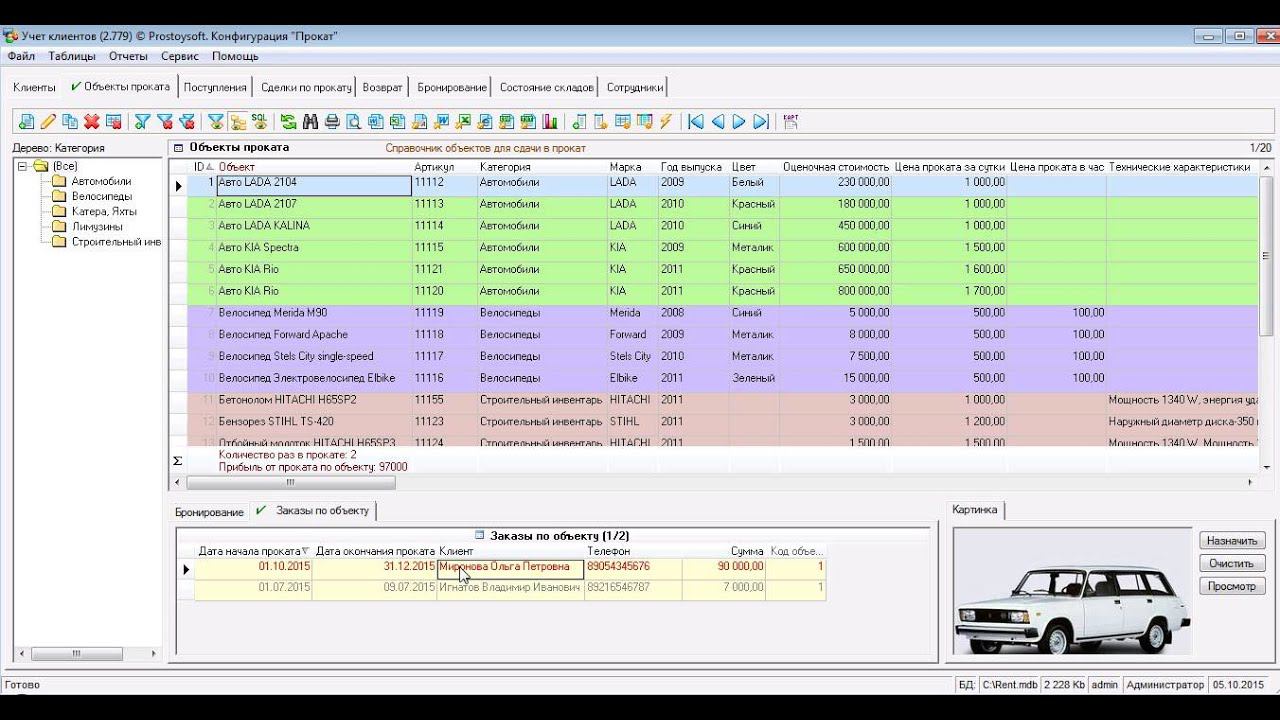Toggle the tree view toolbar button
This screenshot has width=1280, height=720.
coord(238,122)
